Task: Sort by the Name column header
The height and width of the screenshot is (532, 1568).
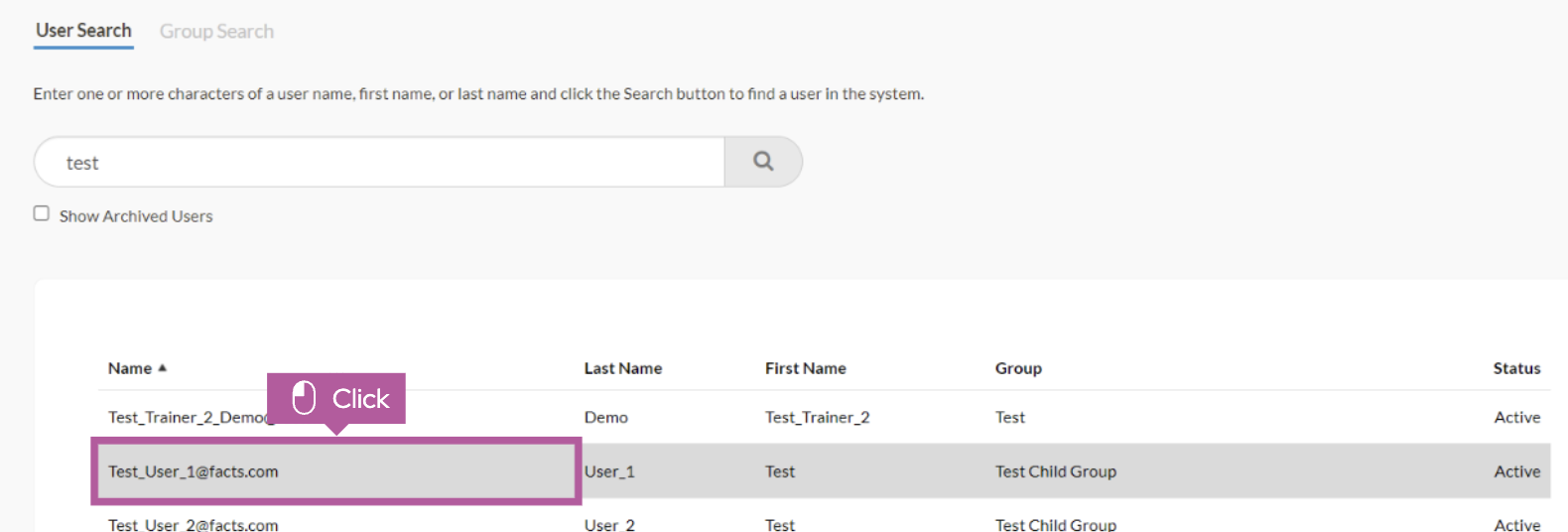Action: tap(130, 368)
